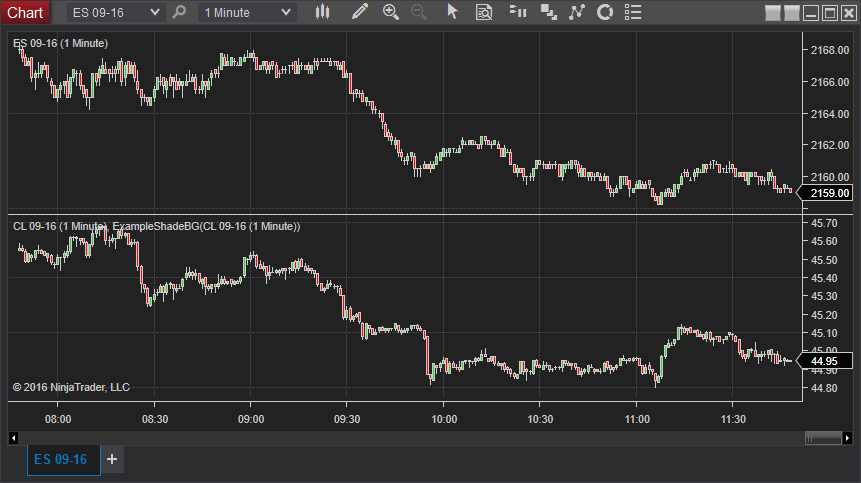
Task: Close the chart window
Action: point(849,13)
